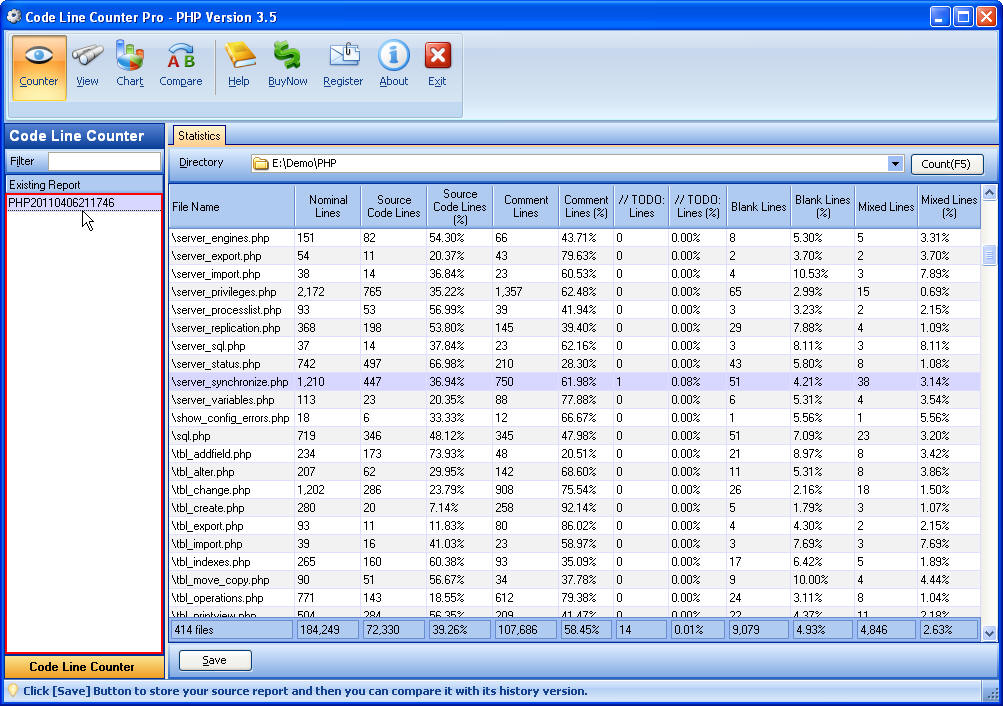
Task: Select row \tbl_operations.php
Action: 574,598
